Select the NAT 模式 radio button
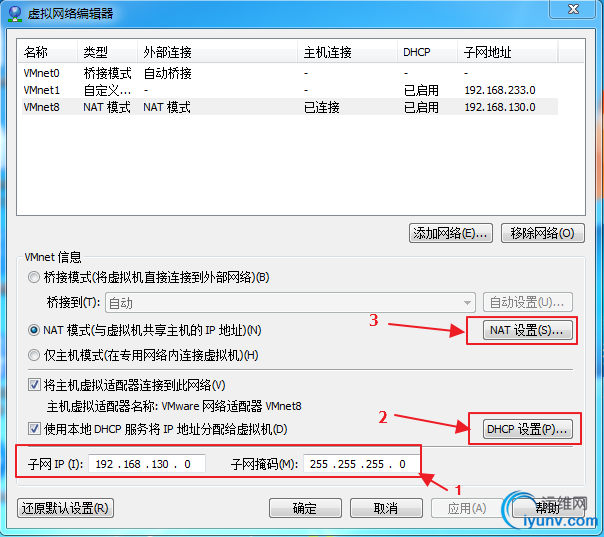The image size is (604, 537). point(34,330)
